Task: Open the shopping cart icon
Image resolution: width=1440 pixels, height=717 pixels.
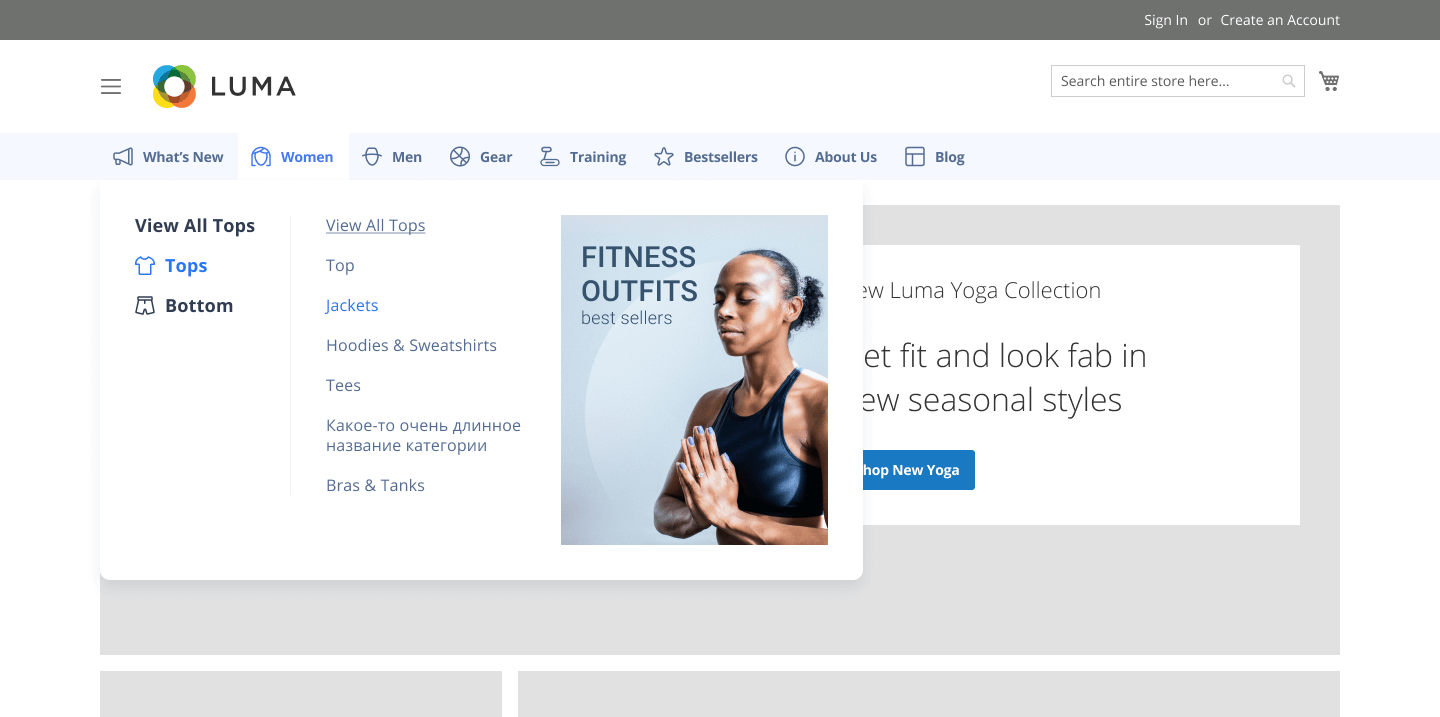Action: [1329, 81]
